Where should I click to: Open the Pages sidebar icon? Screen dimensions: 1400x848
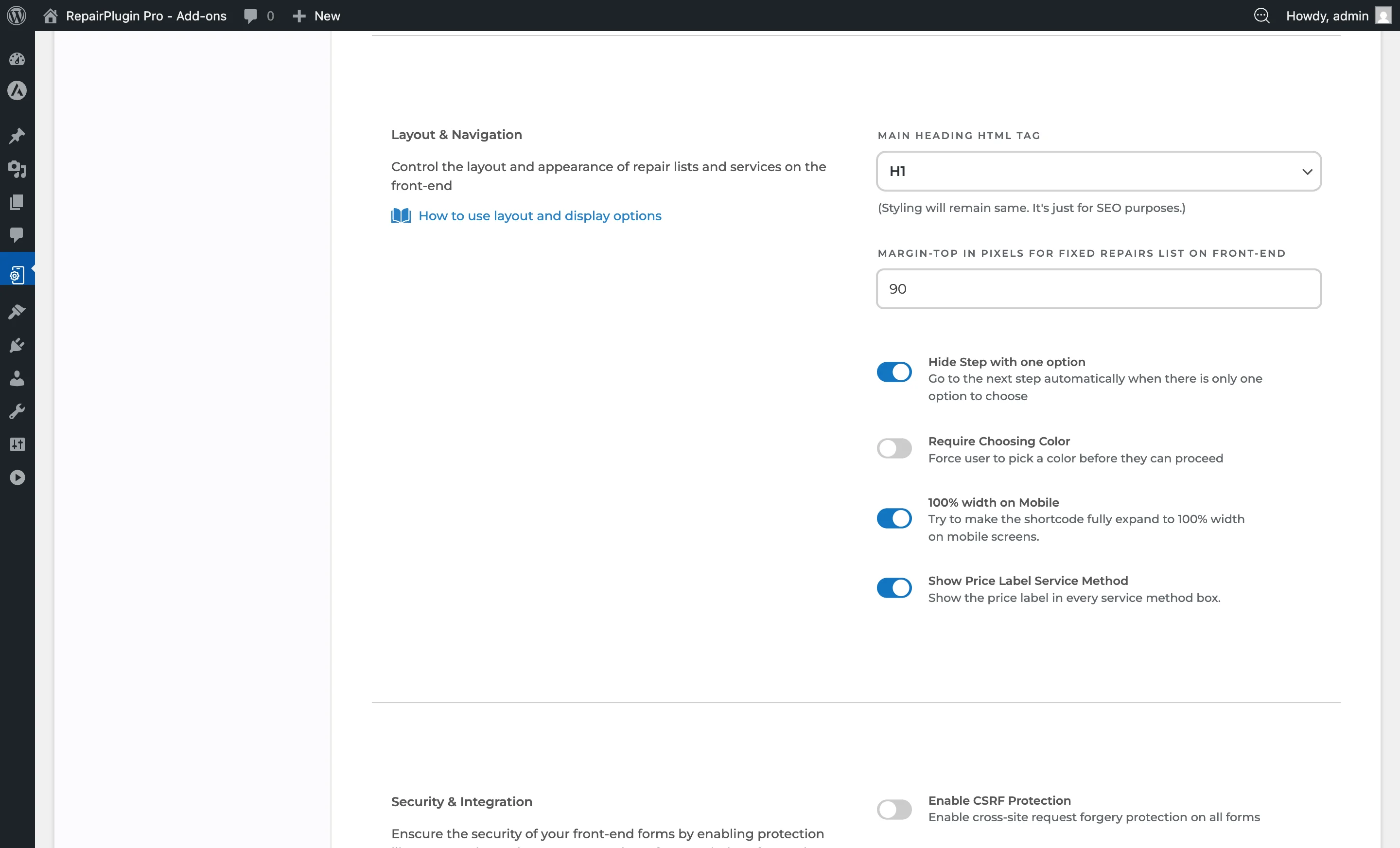(x=17, y=202)
